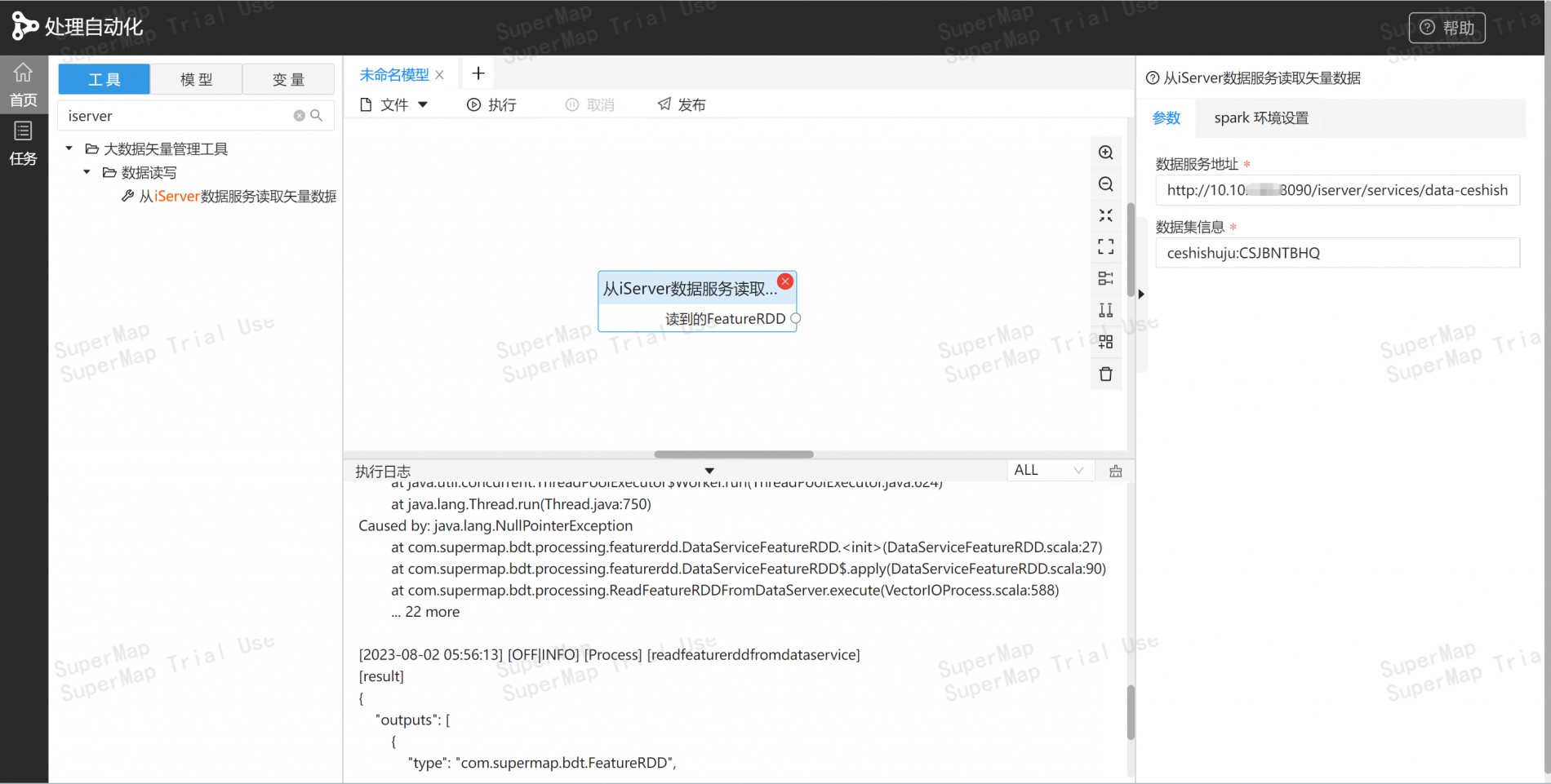This screenshot has width=1551, height=784.
Task: Toggle fullscreen canvas icon
Action: click(1105, 246)
